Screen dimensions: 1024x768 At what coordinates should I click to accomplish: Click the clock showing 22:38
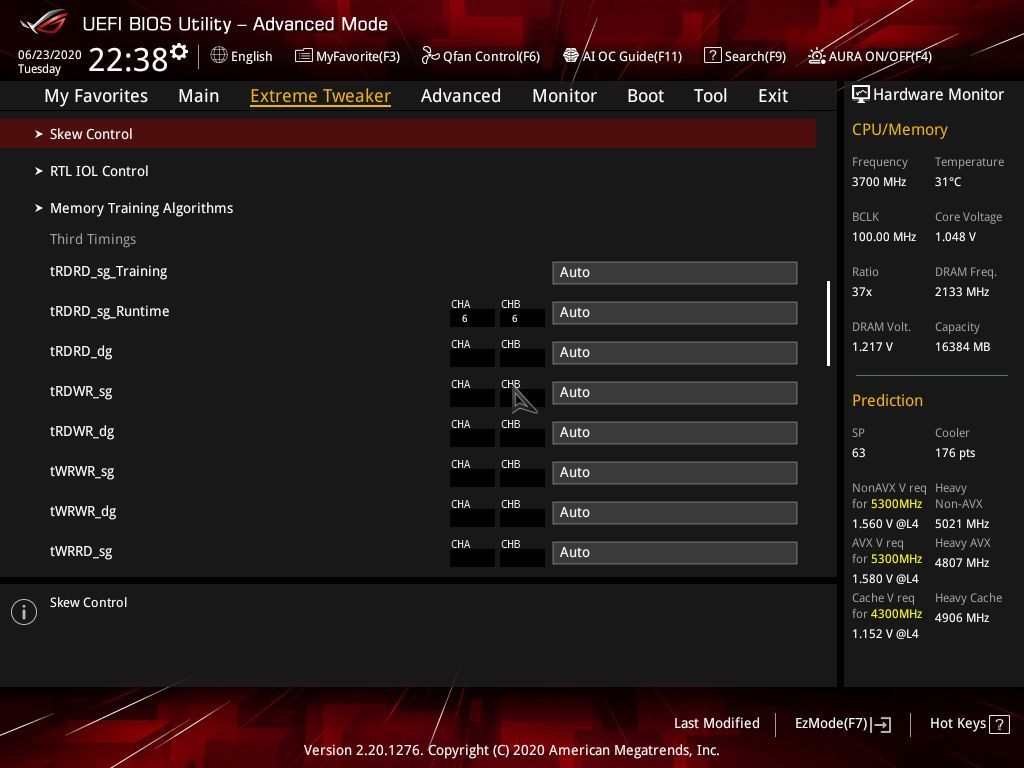(x=128, y=60)
